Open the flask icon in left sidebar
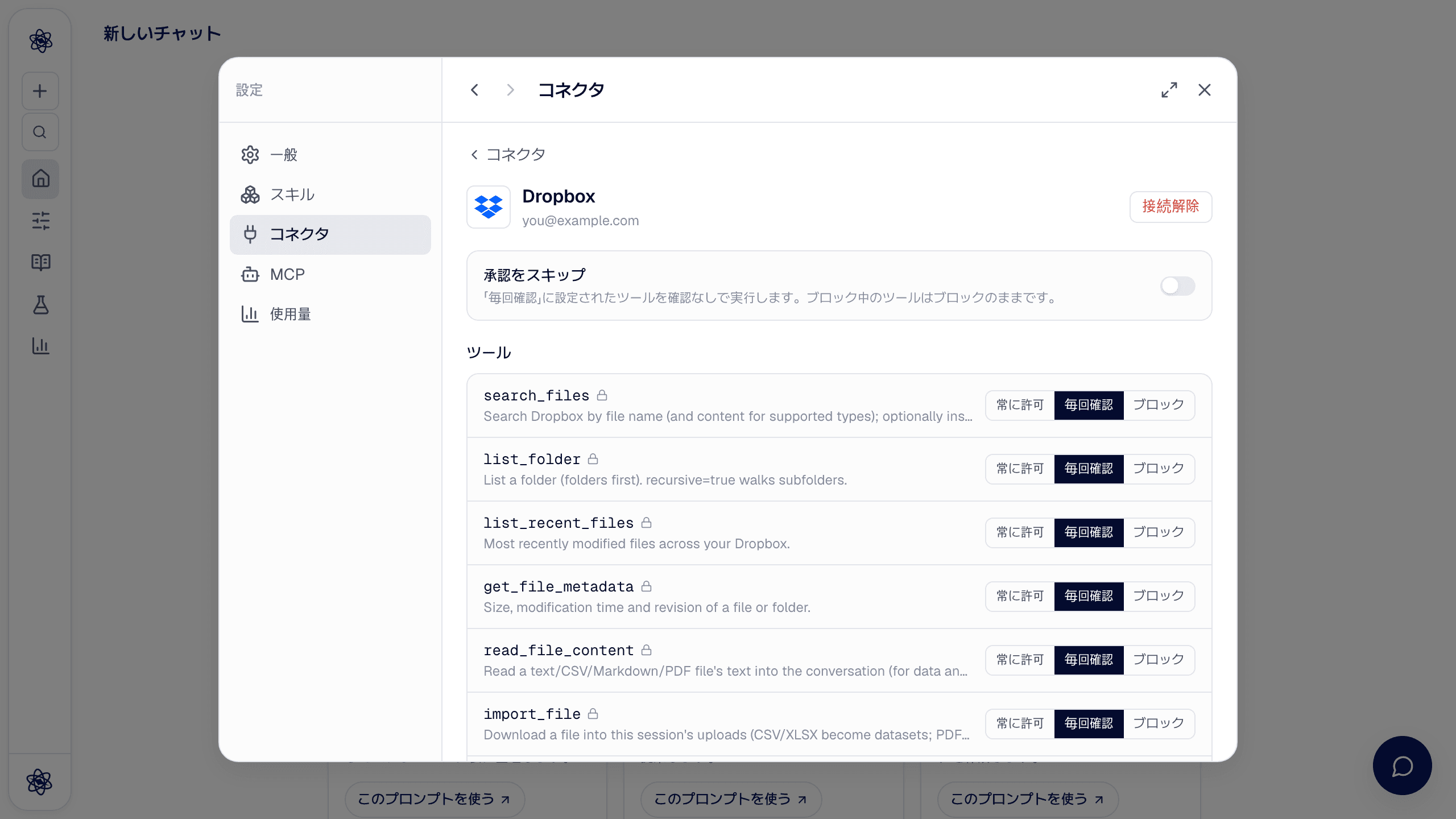The height and width of the screenshot is (819, 1456). click(40, 304)
